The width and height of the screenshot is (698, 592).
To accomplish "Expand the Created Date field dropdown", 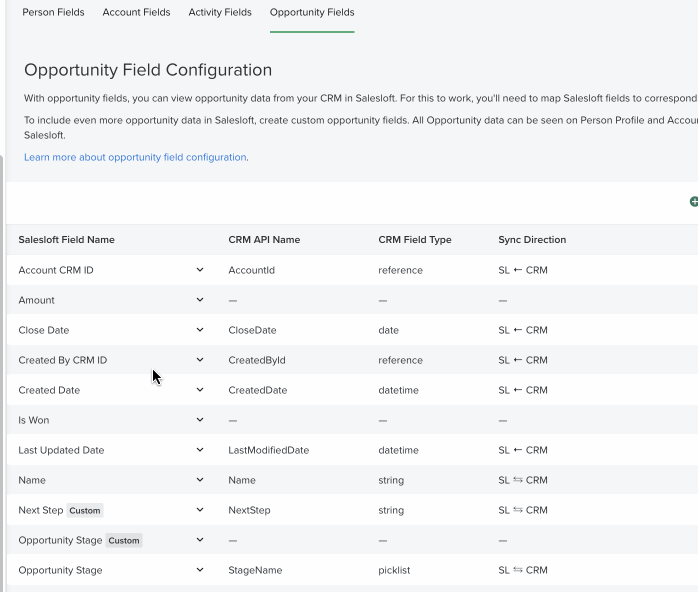I will 200,390.
